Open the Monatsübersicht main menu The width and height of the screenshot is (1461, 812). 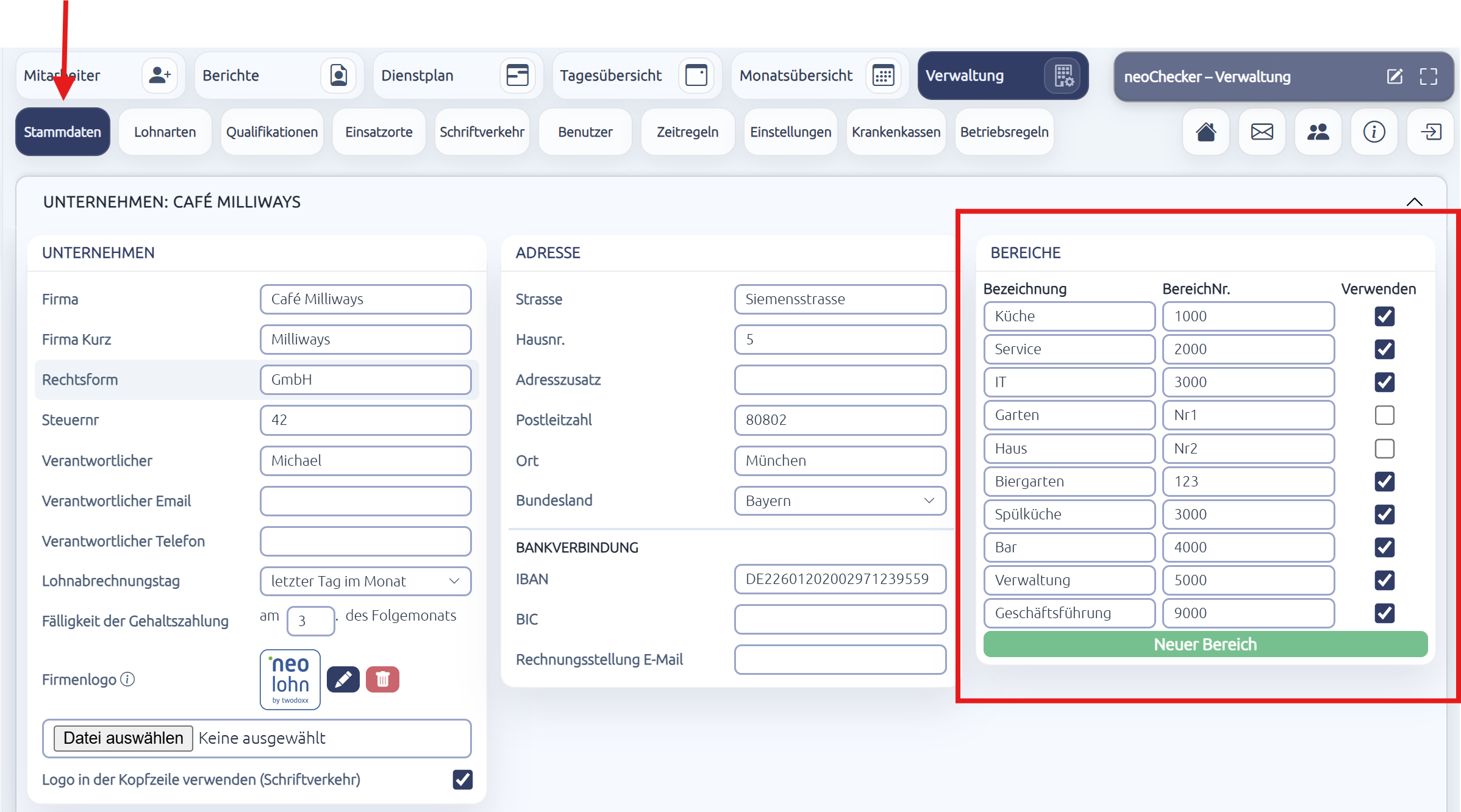coord(820,76)
